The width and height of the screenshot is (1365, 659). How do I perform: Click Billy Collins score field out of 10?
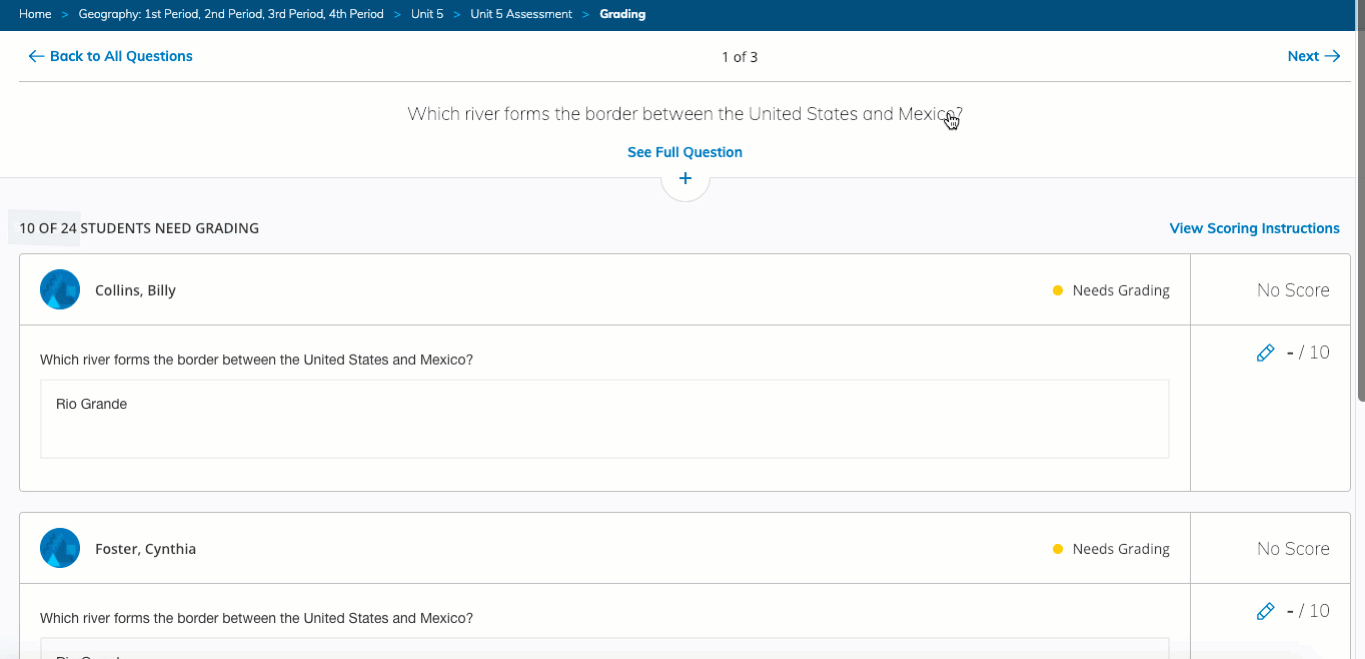tap(1308, 353)
